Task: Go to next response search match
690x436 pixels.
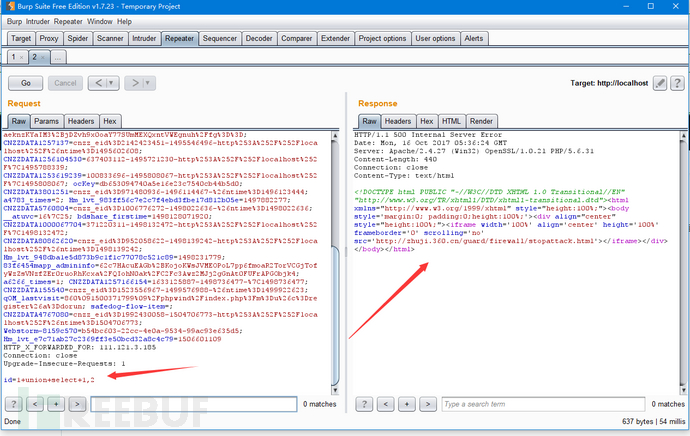Action: pyautogui.click(x=428, y=404)
